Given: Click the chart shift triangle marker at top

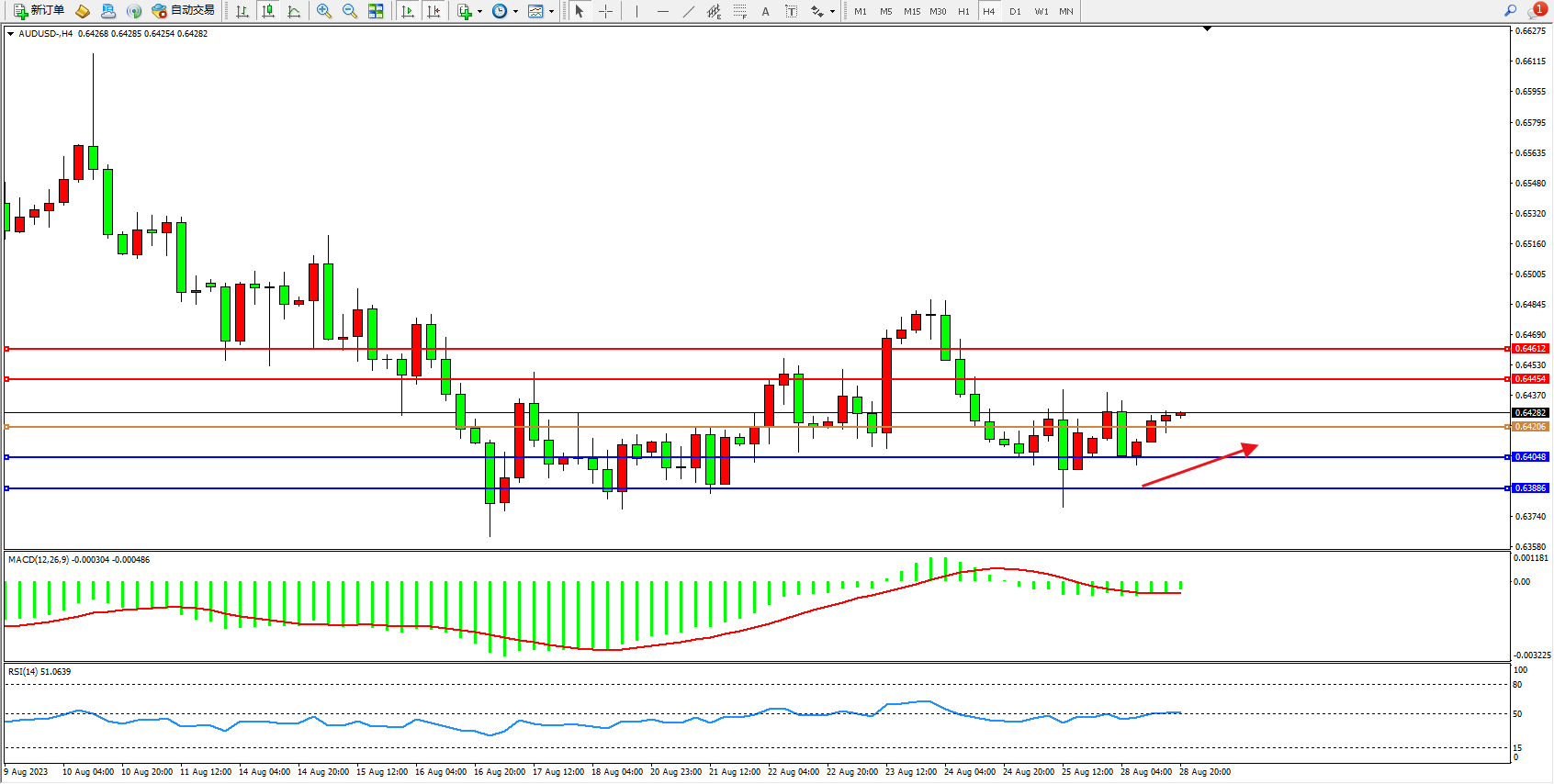Looking at the screenshot, I should [x=1207, y=29].
